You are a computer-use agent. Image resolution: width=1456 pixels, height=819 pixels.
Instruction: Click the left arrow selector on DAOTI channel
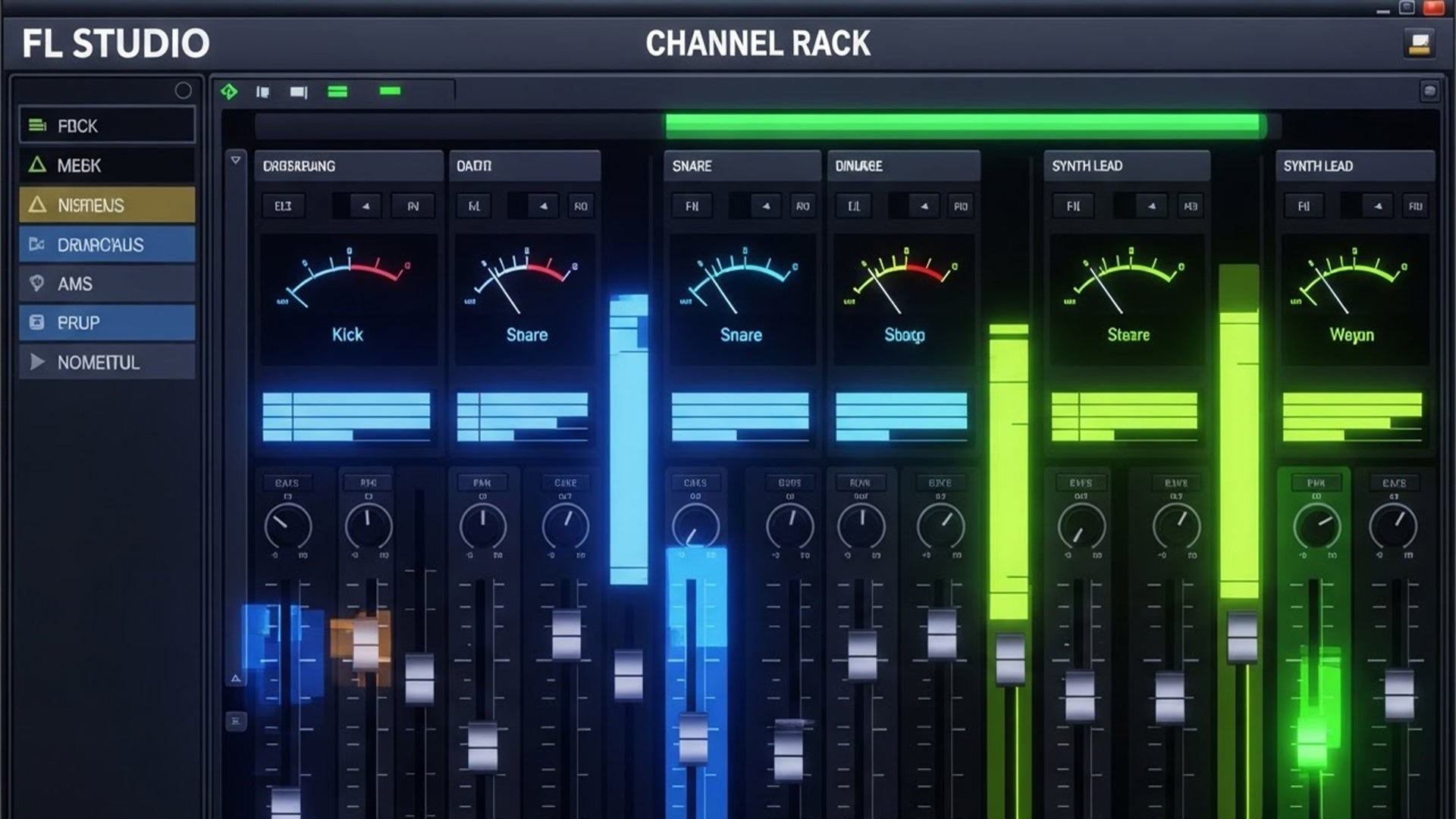(543, 206)
